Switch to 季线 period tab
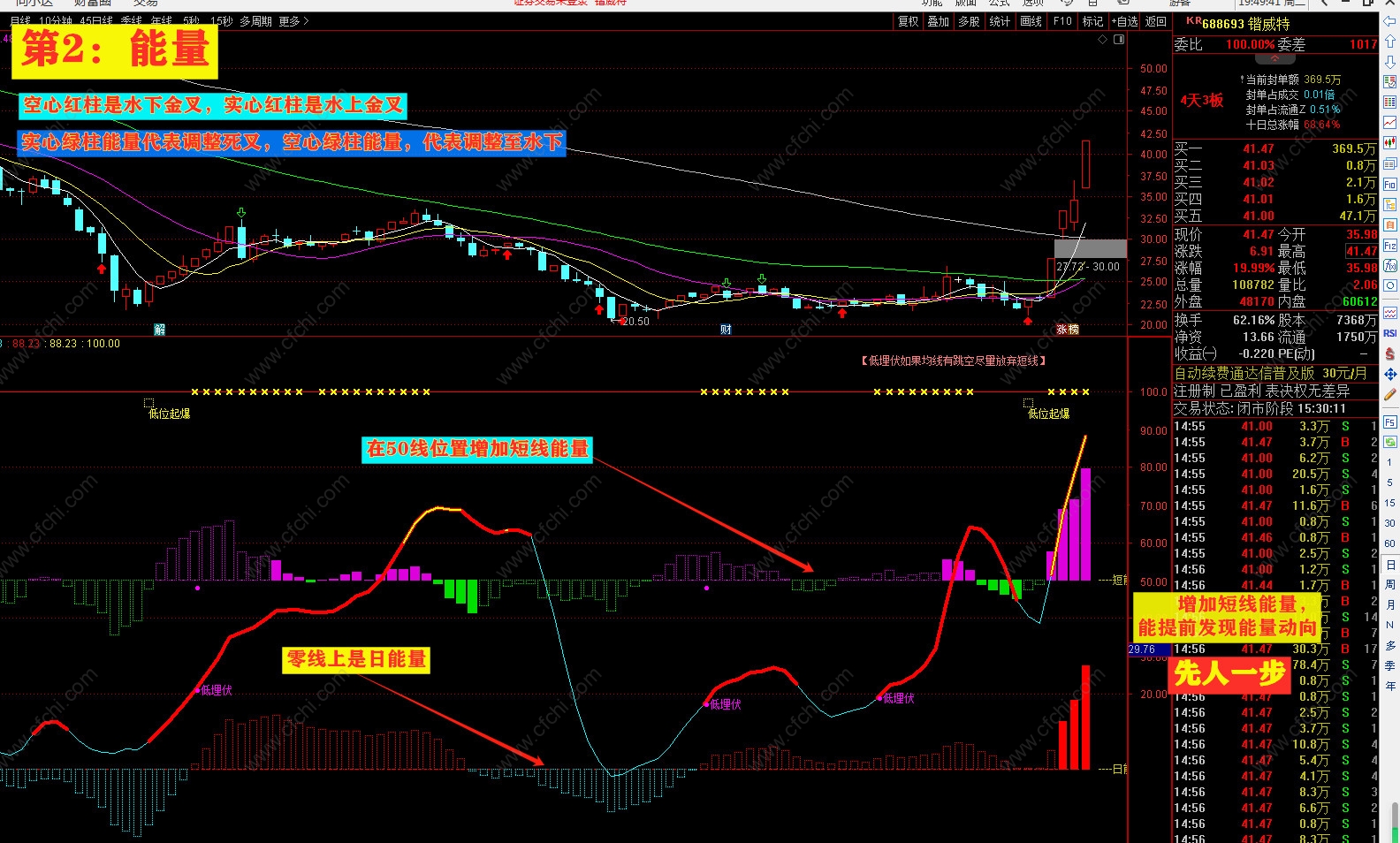 132,21
